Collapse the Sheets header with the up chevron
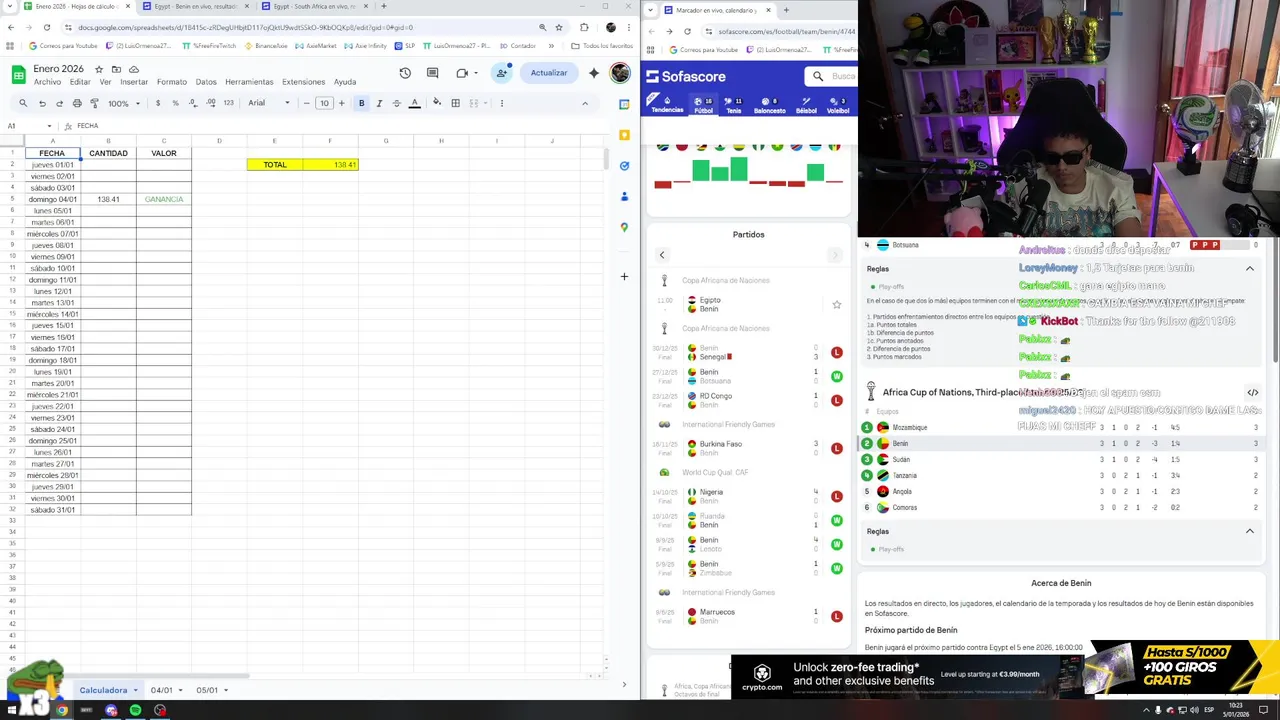 [x=585, y=103]
